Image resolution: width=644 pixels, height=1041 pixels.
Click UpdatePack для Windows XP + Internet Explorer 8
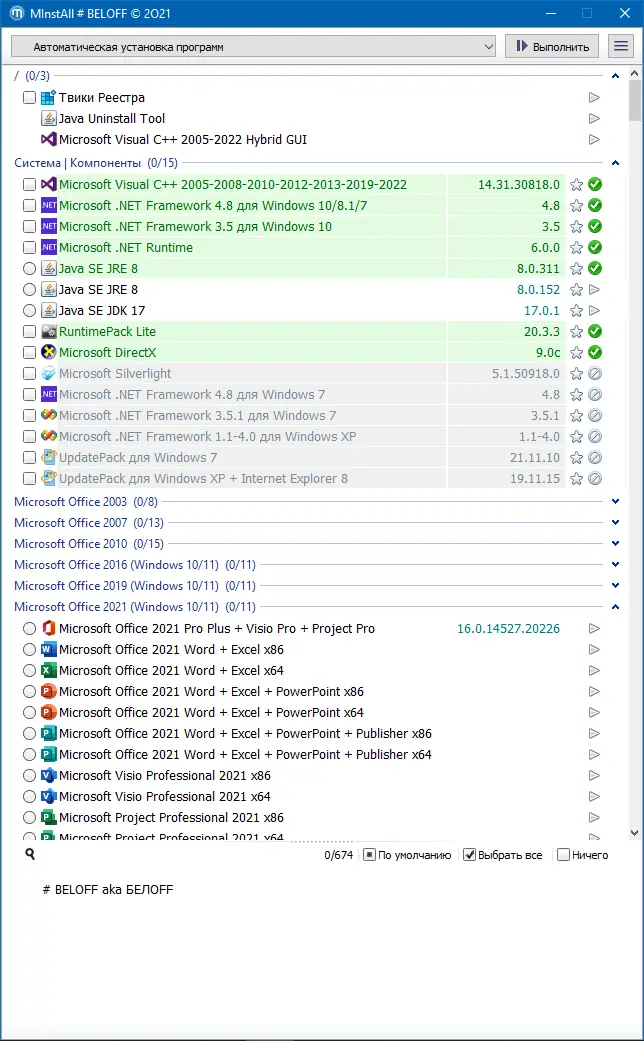coord(203,479)
